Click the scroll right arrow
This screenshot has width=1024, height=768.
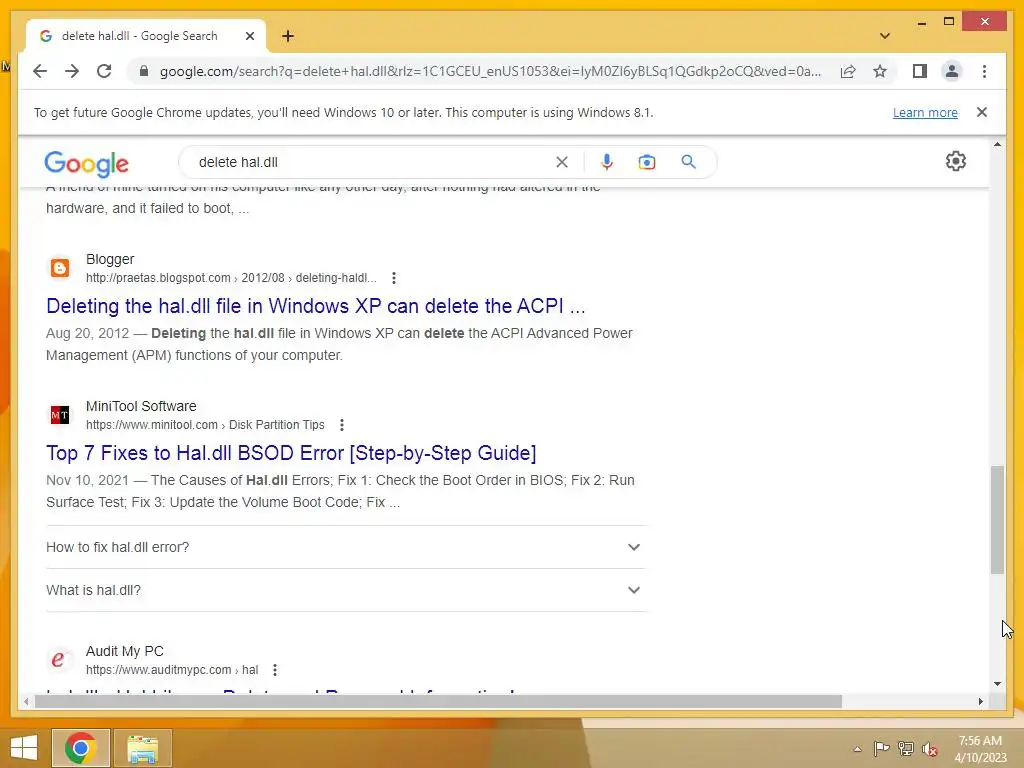coord(980,701)
